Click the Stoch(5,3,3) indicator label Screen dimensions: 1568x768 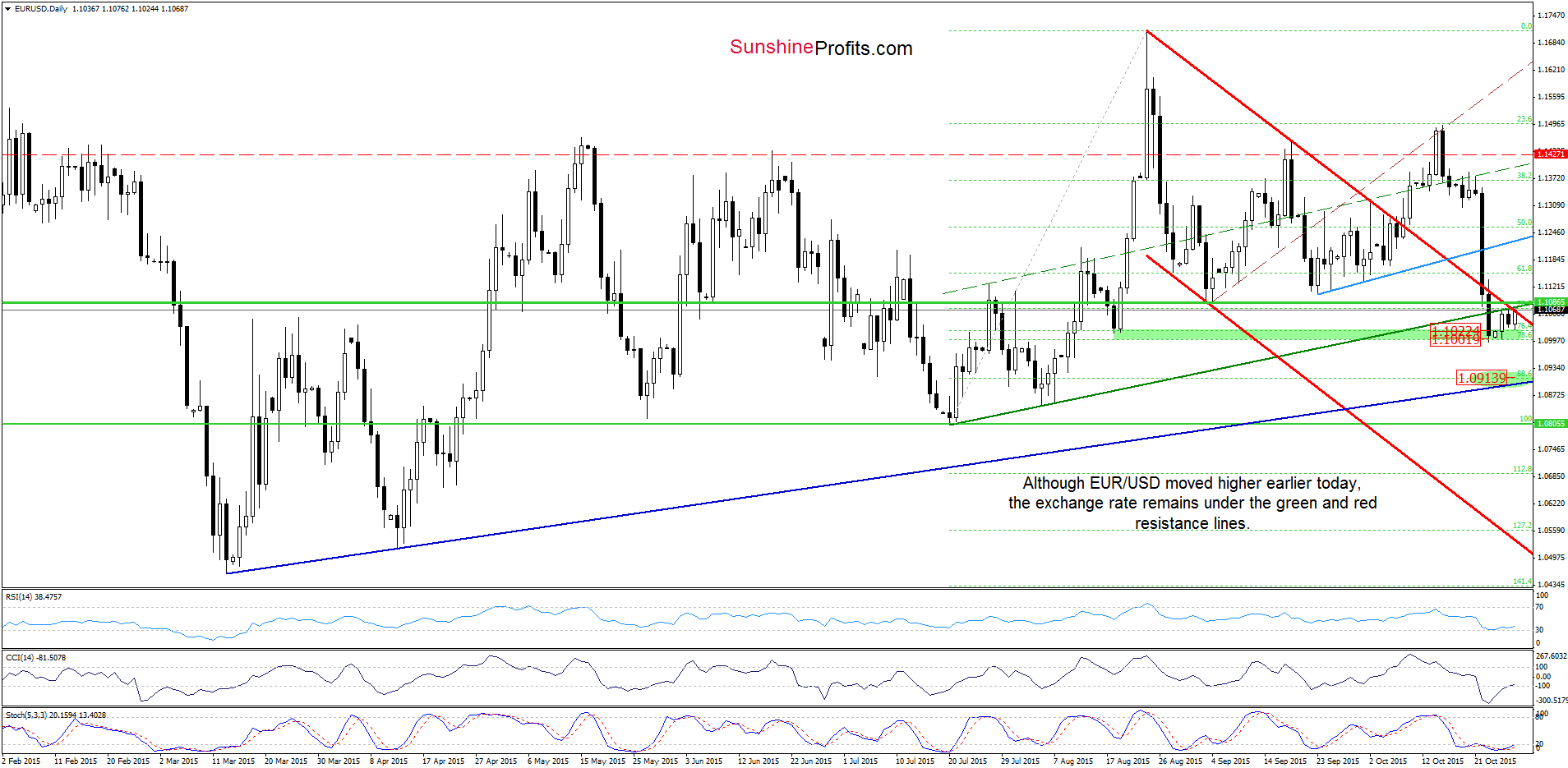coord(56,715)
